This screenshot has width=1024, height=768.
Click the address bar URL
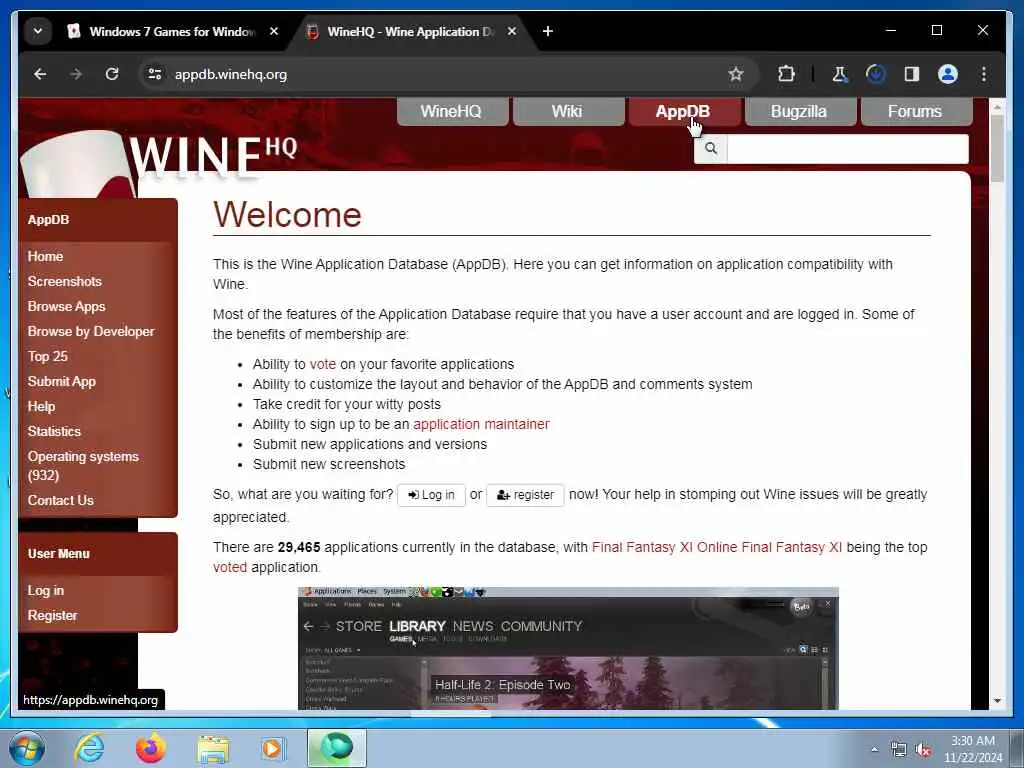231,74
